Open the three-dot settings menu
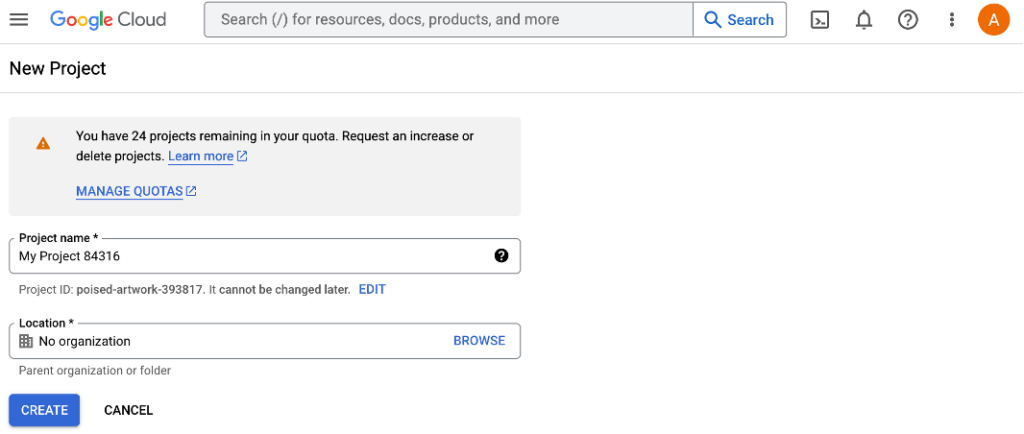 pos(952,20)
